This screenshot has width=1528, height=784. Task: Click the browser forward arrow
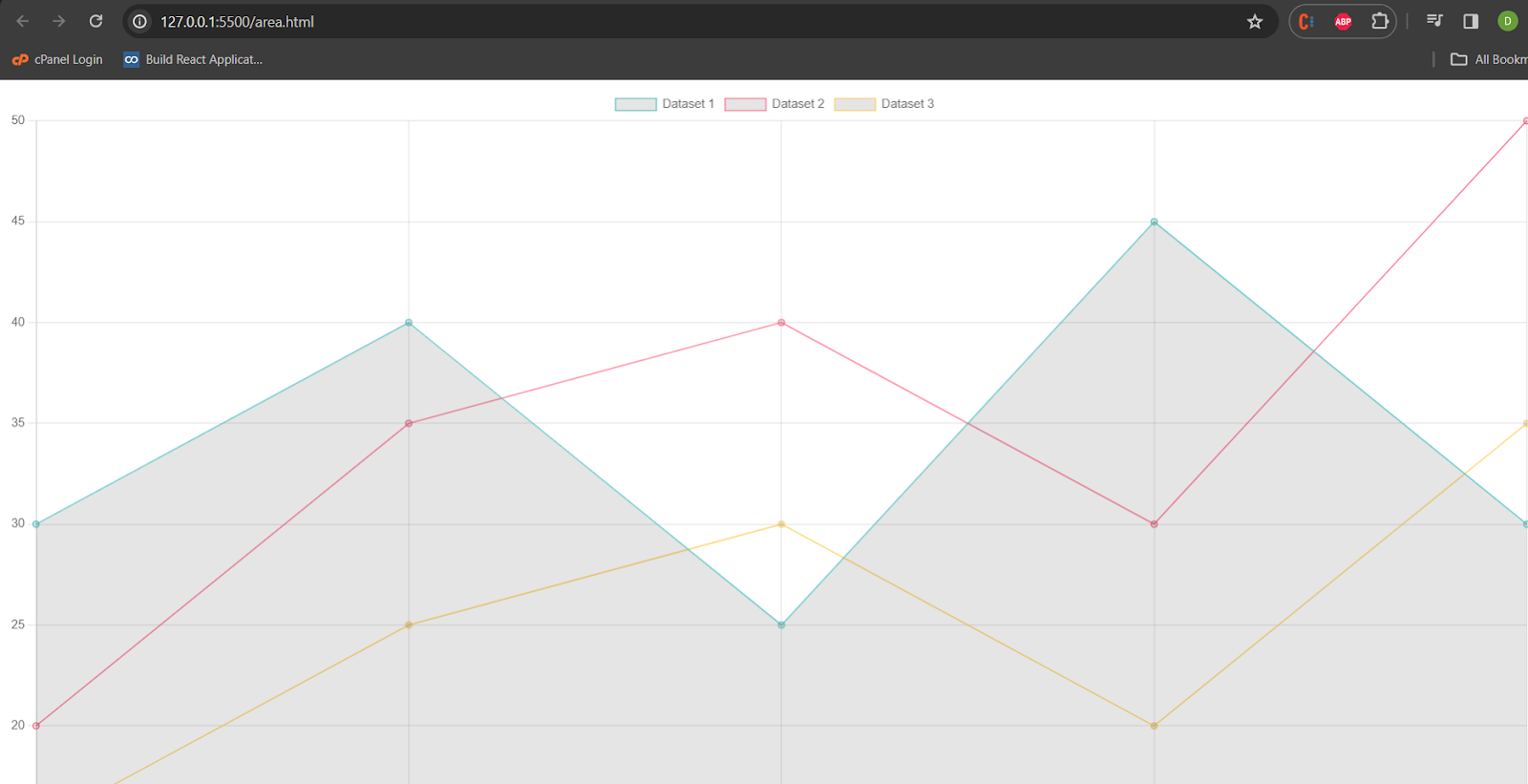point(59,21)
